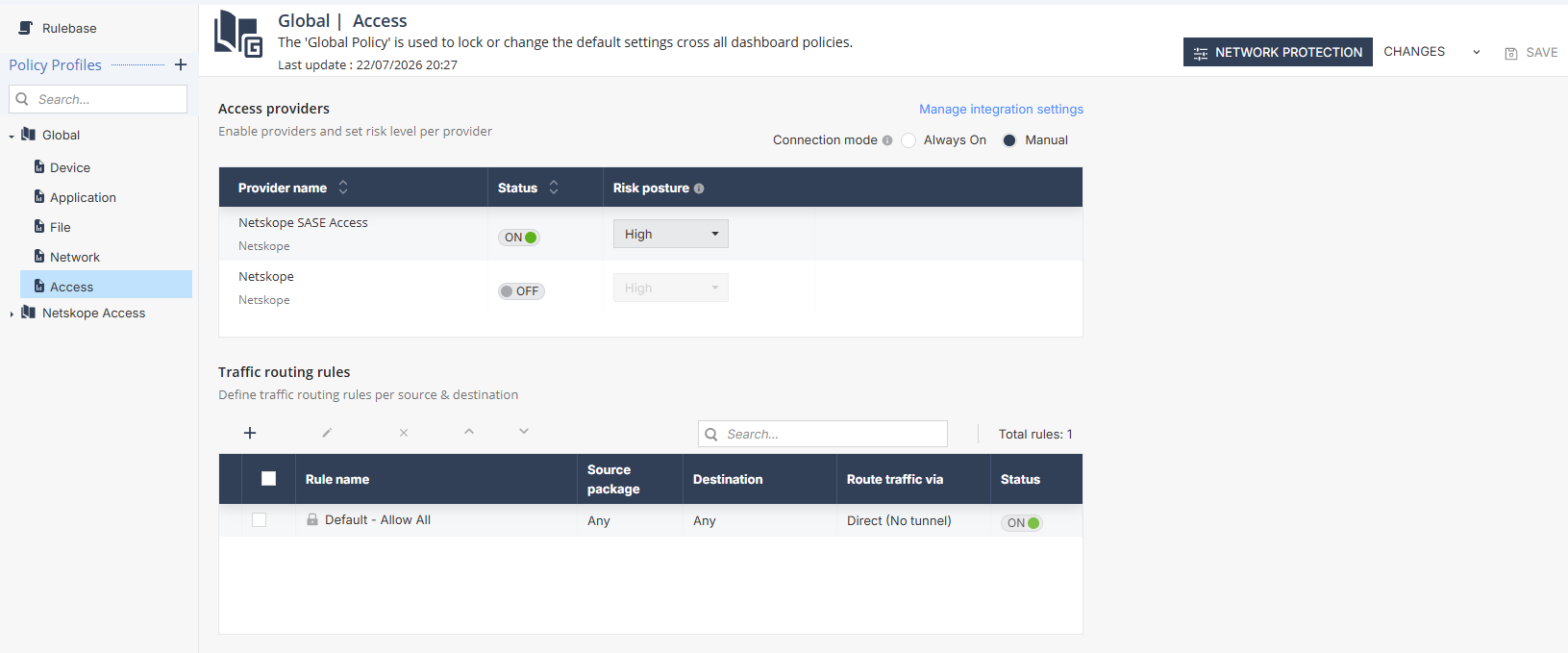1568x653 pixels.
Task: Open the CHANGES dropdown chevron
Action: coord(1477,52)
